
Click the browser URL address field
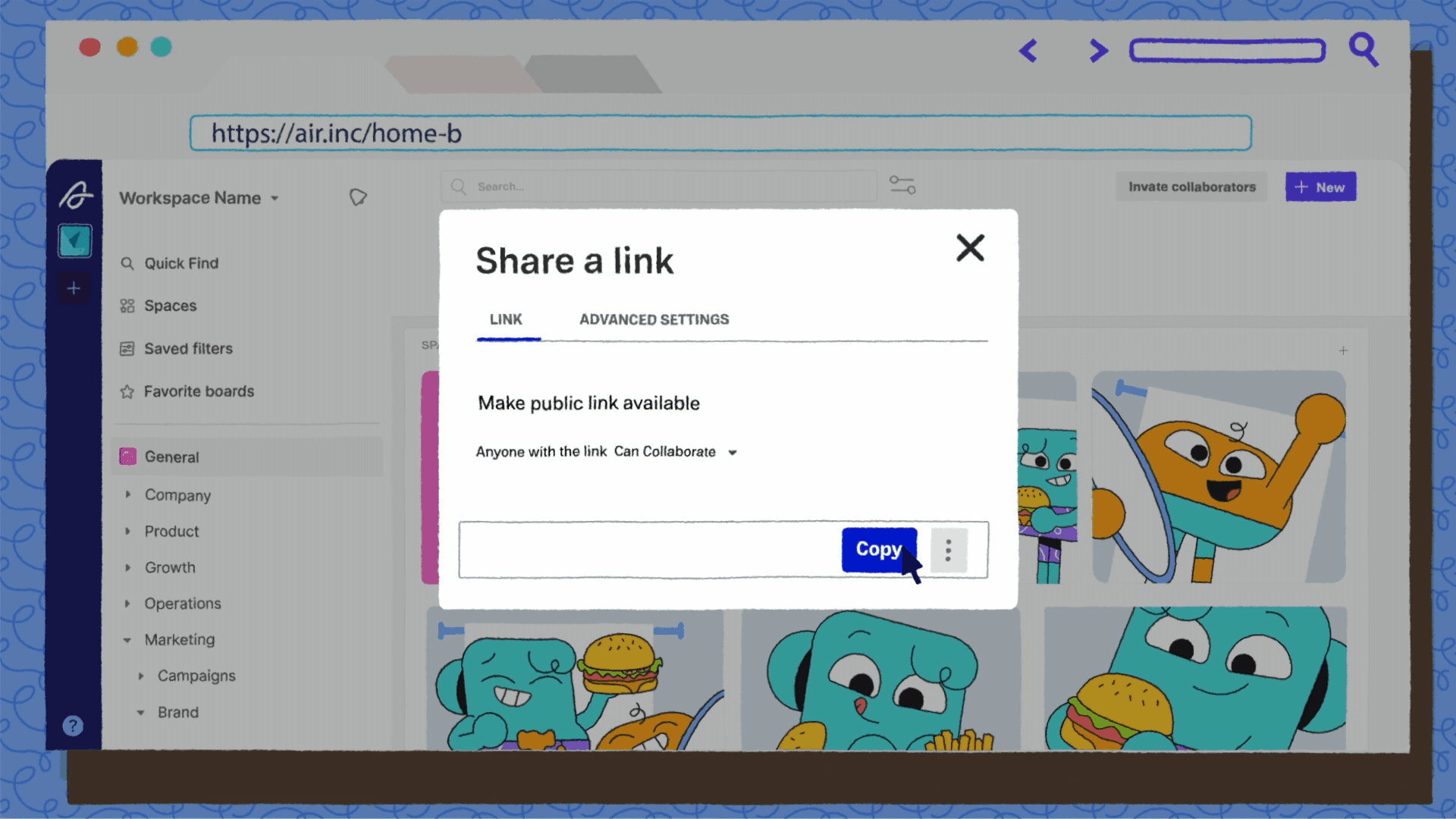click(x=720, y=133)
